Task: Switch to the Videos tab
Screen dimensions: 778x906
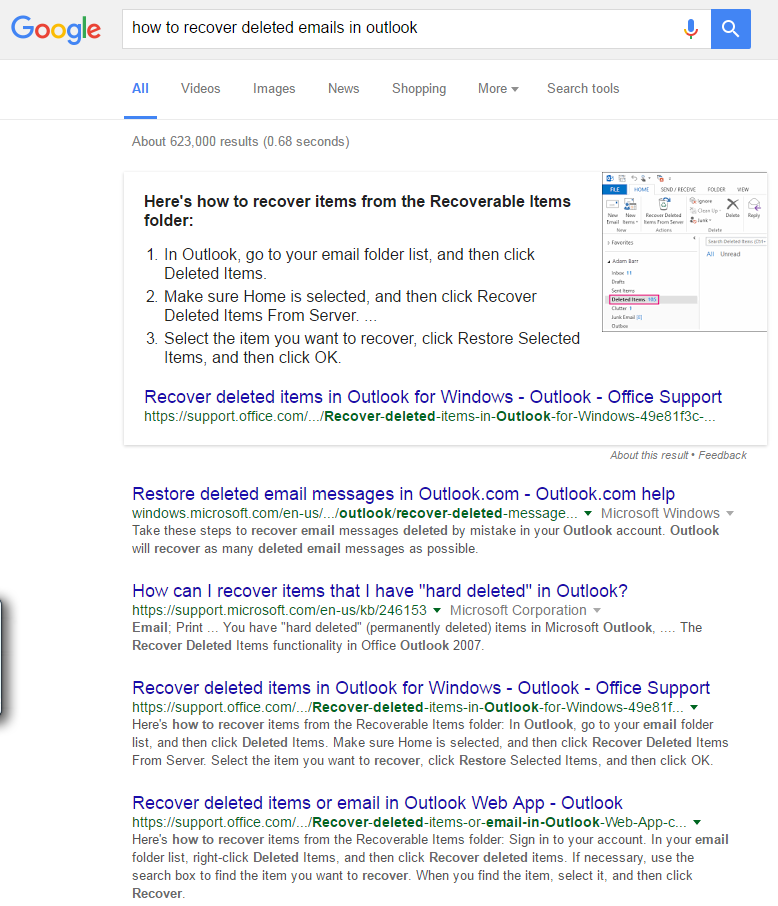Action: coord(201,88)
